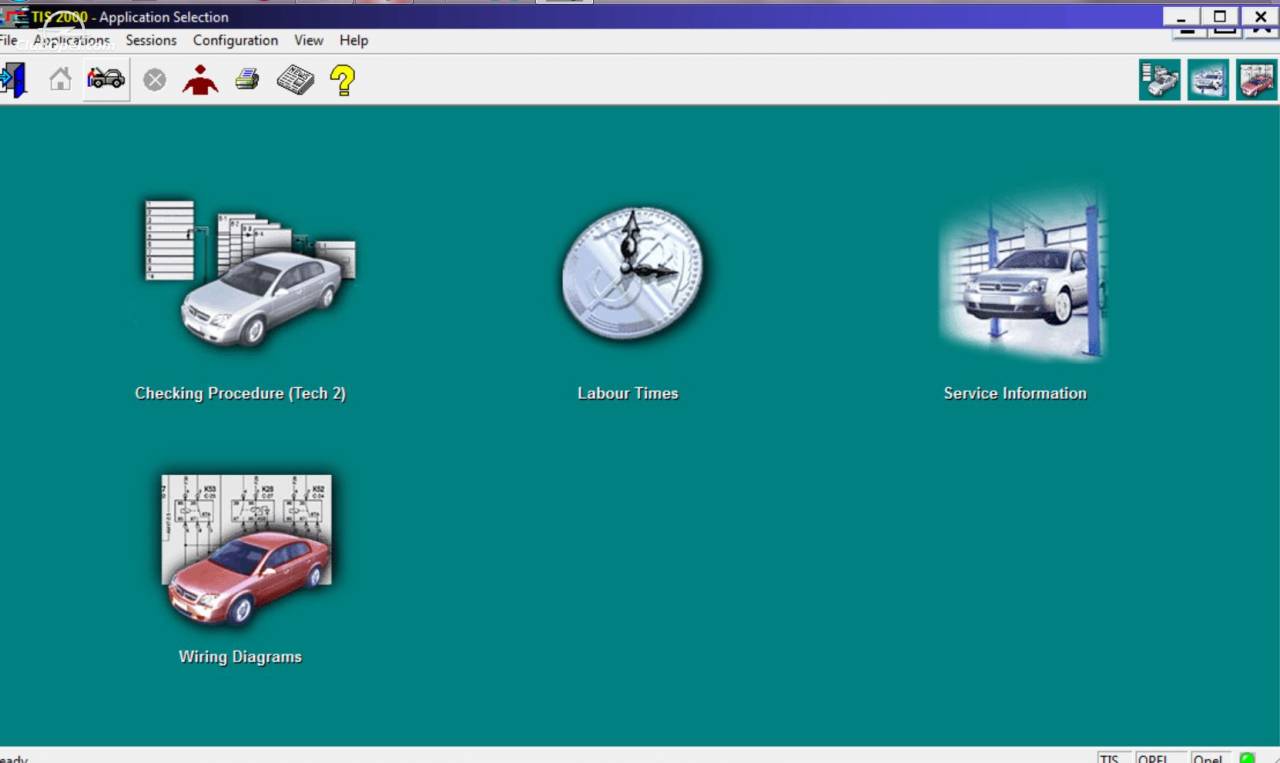Open Checking Procedure (Tech 2) silver car picture
Viewport: 1280px width, 763px height.
[x=250, y=273]
